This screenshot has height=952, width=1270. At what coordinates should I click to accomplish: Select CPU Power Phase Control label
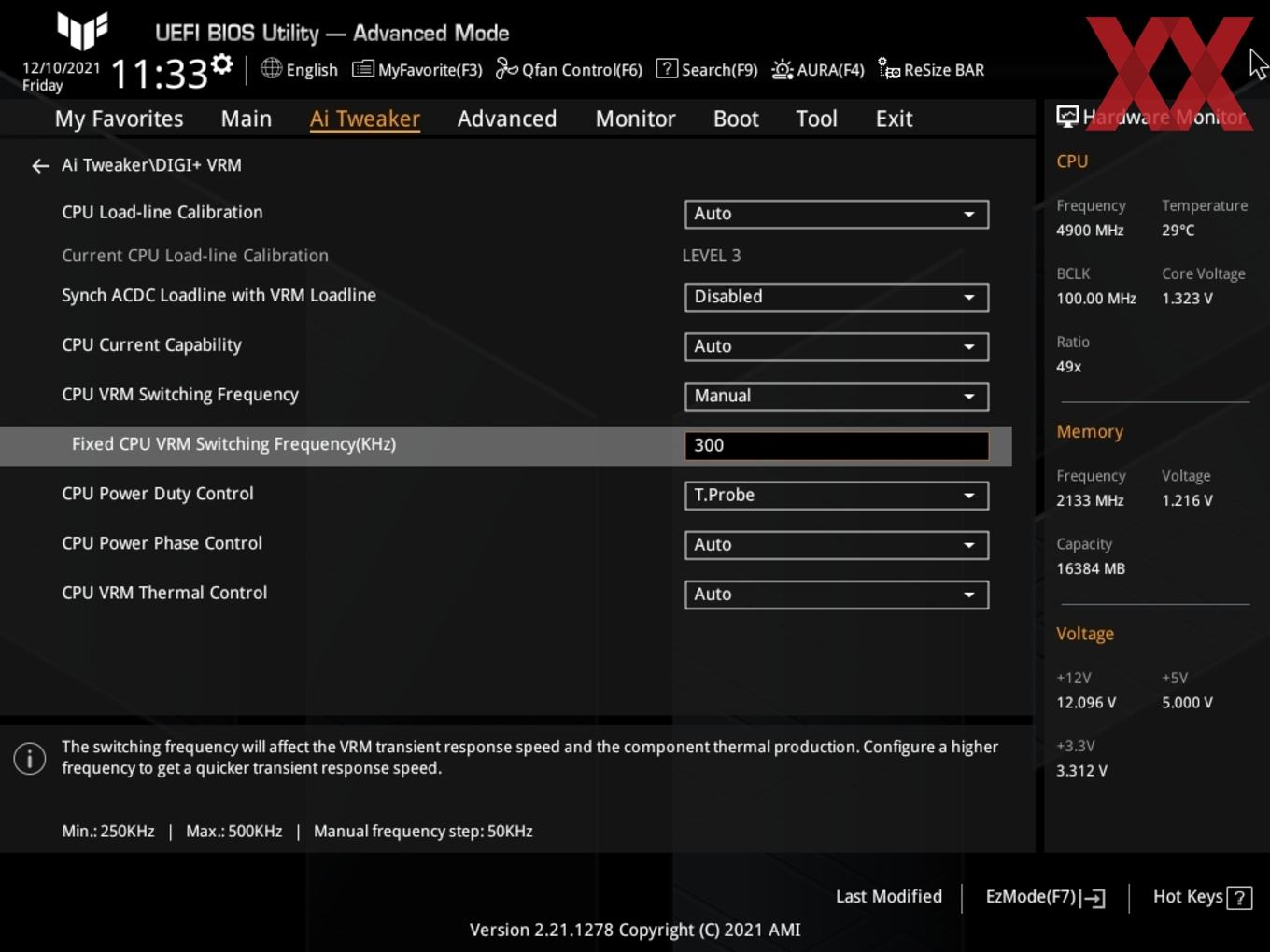click(x=162, y=542)
